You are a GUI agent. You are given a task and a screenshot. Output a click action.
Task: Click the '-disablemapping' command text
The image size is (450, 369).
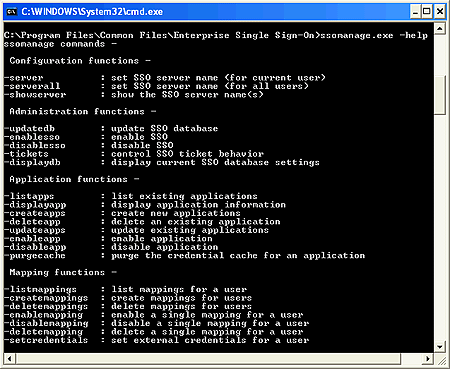click(46, 323)
